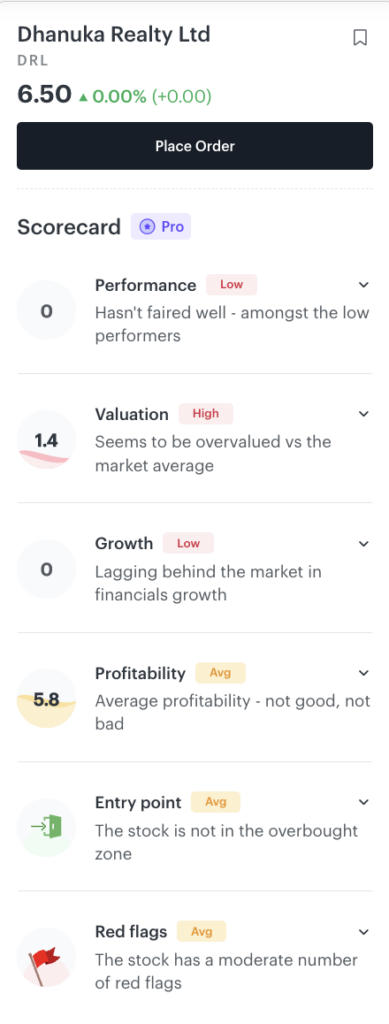Open the Pro badge next to Scorecard
Image resolution: width=389 pixels, height=1024 pixels.
pos(161,227)
